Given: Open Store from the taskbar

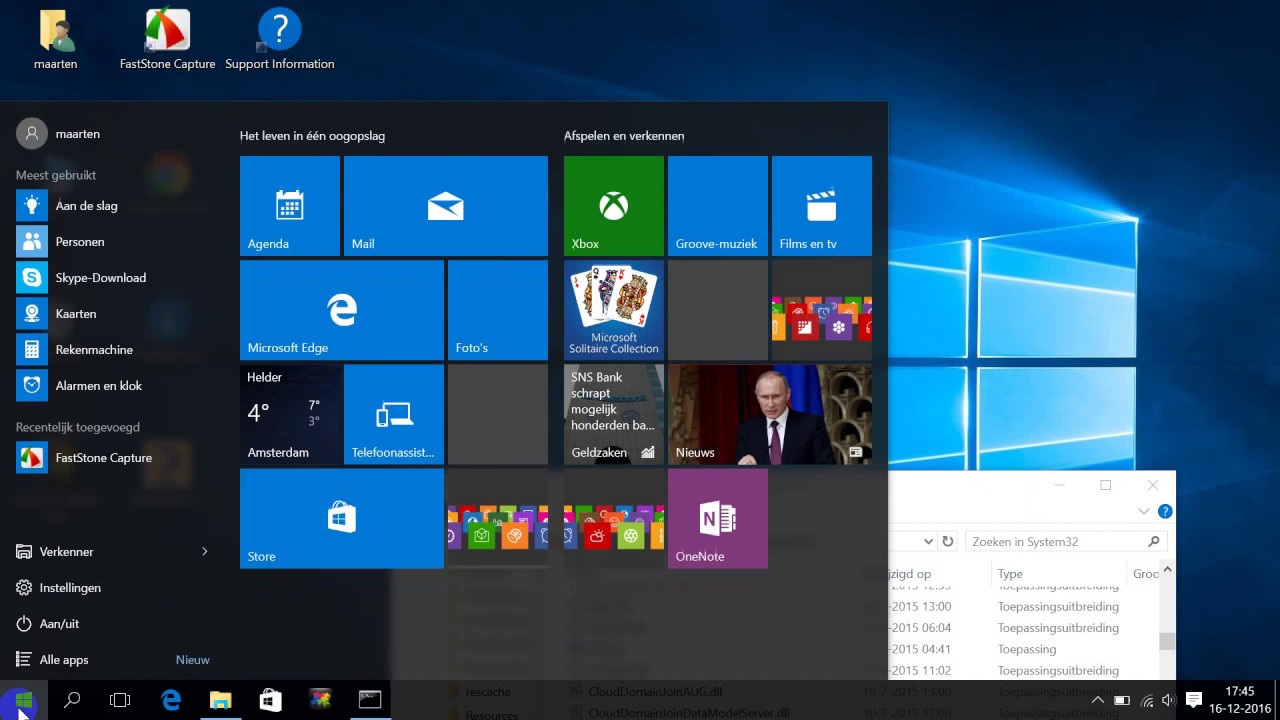Looking at the screenshot, I should (271, 700).
